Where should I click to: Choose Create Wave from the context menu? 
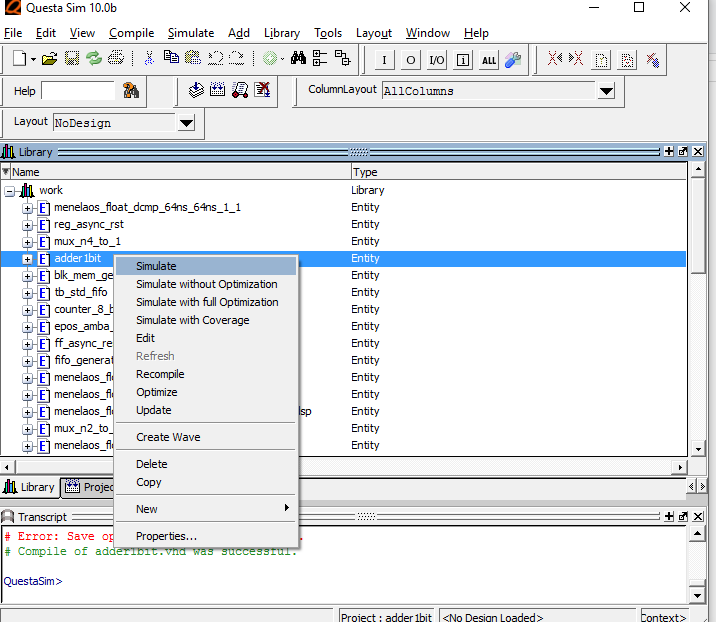pos(206,437)
